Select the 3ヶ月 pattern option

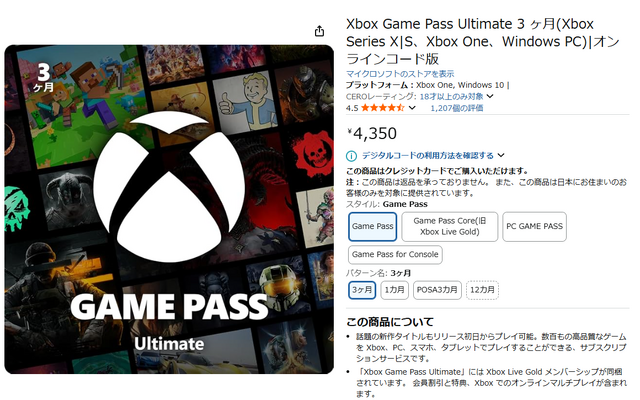tap(362, 290)
